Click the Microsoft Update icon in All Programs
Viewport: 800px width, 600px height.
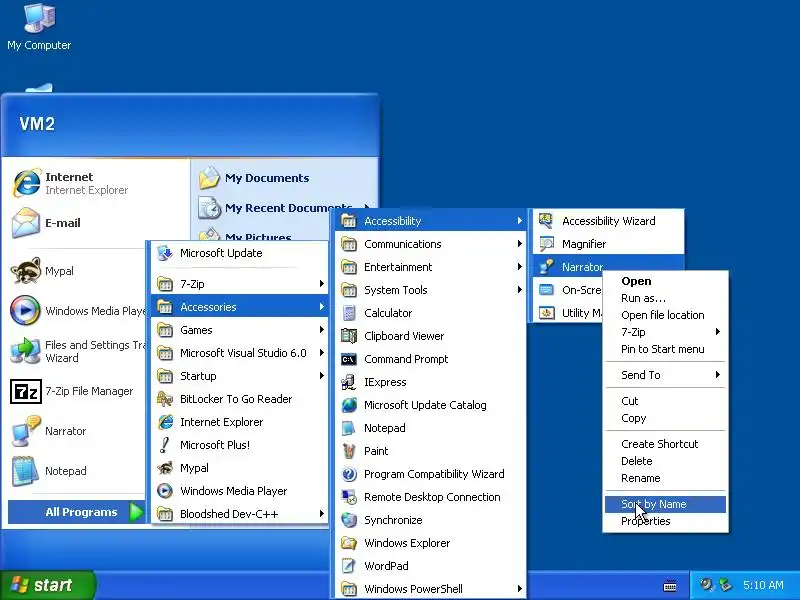pos(165,253)
